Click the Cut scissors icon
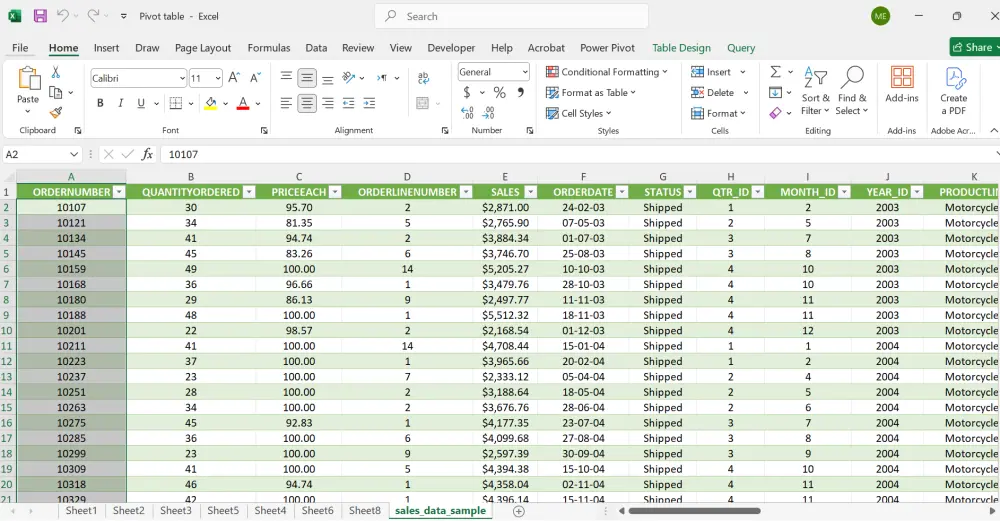The width and height of the screenshot is (1000, 521). (x=56, y=72)
